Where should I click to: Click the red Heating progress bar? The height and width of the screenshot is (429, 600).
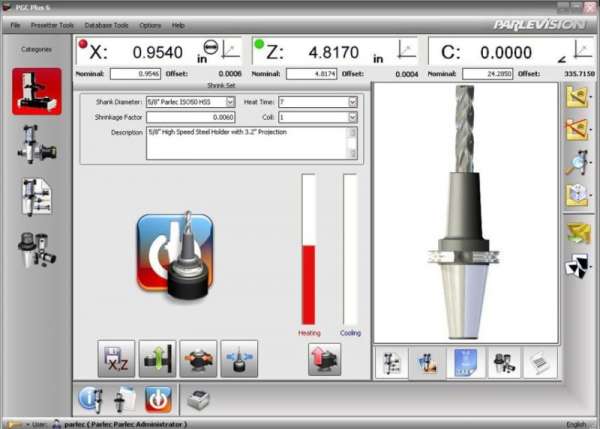point(308,250)
